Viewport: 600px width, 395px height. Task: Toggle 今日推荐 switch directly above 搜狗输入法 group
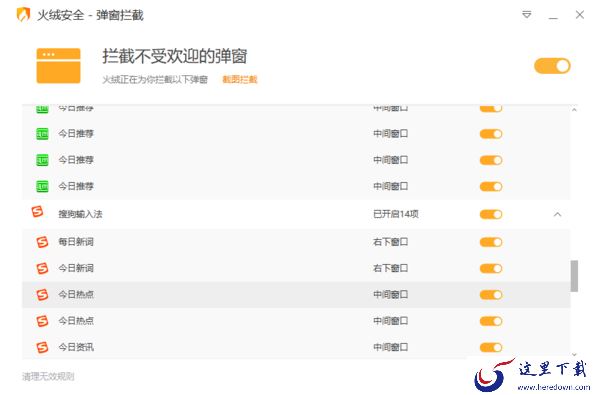pyautogui.click(x=491, y=187)
